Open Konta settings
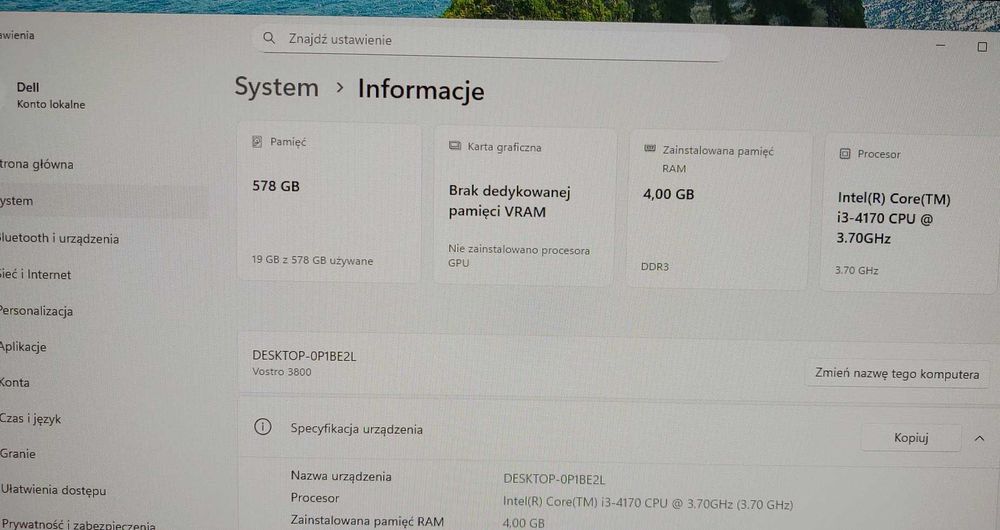Screen dimensions: 1000x530 click(x=15, y=383)
